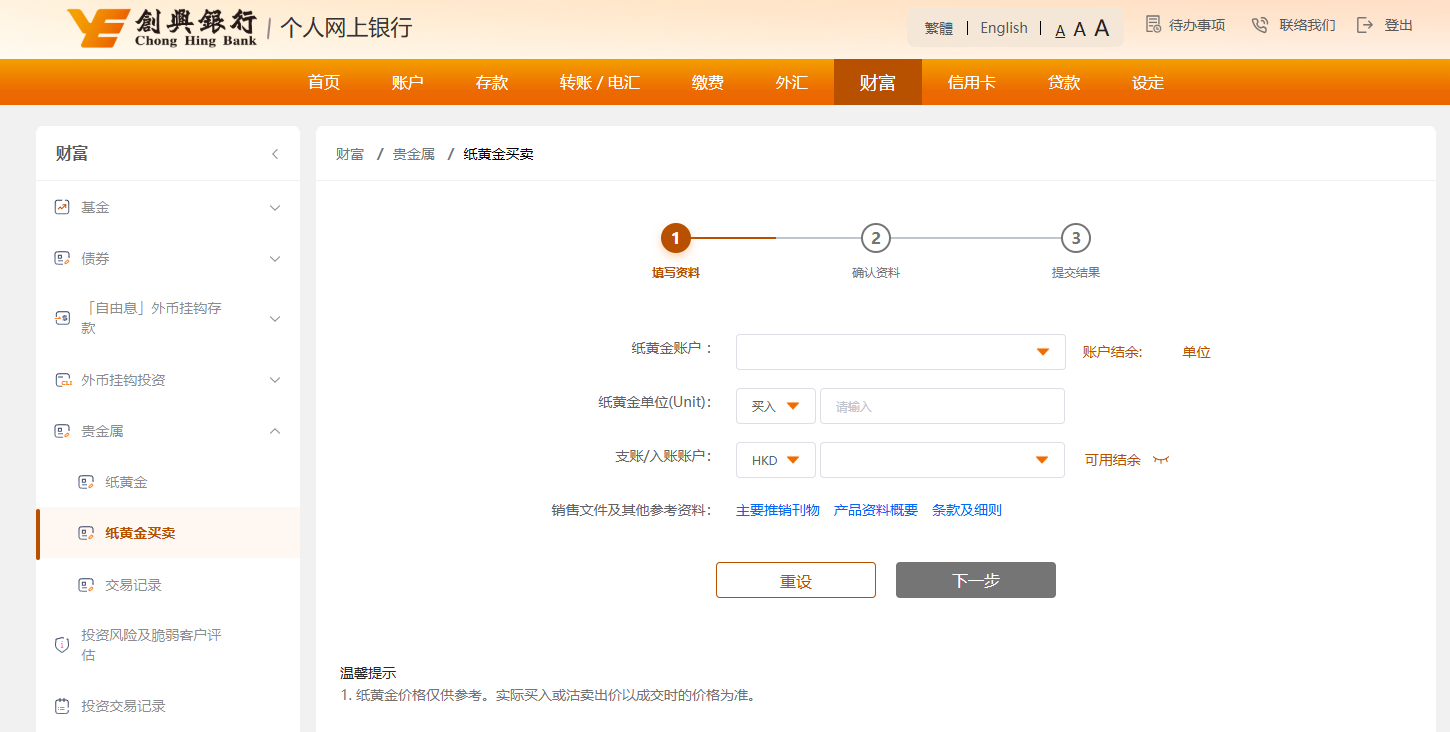Click the 重设 reset button

click(795, 580)
